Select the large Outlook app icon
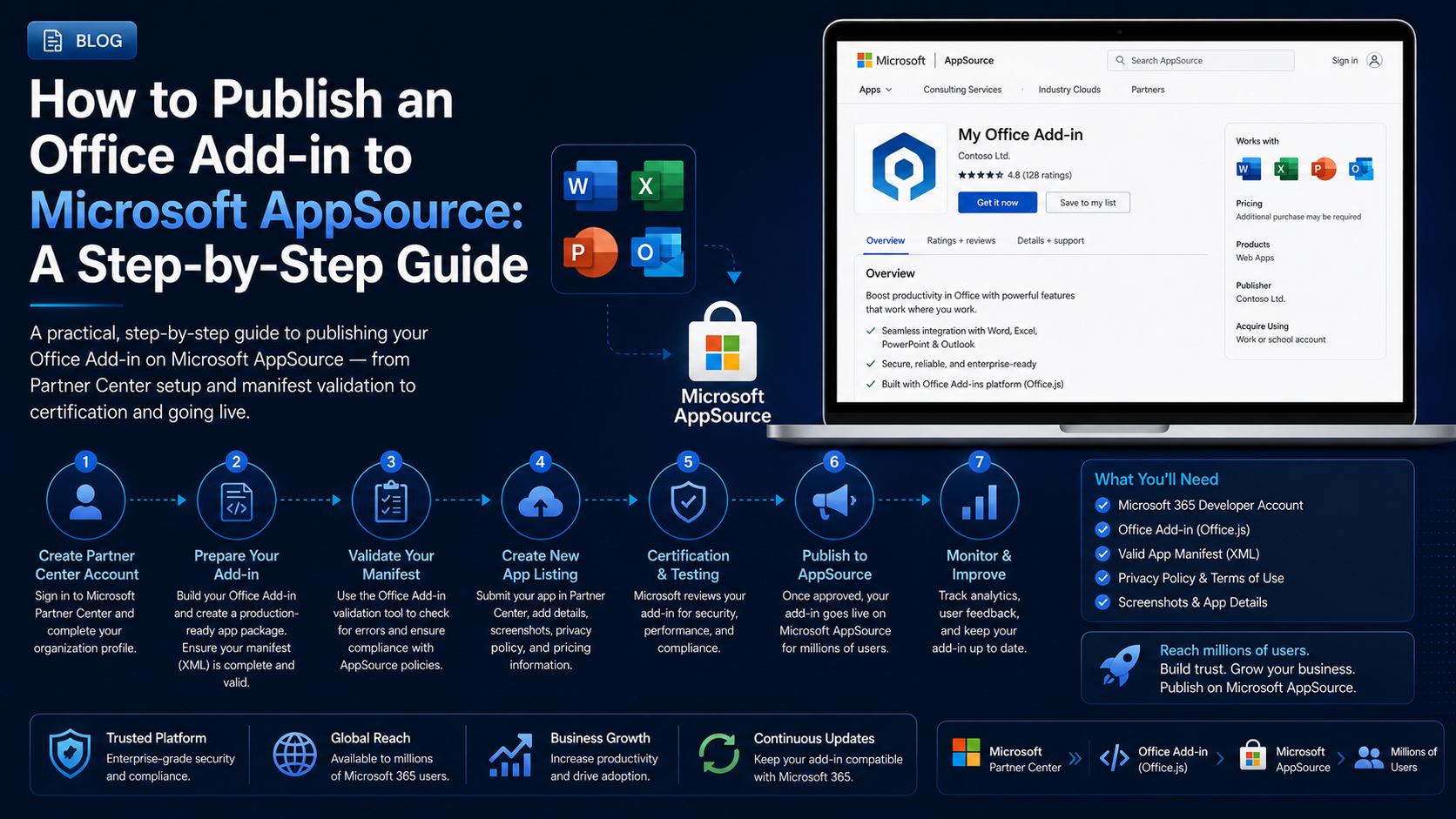The width and height of the screenshot is (1456, 819). click(657, 252)
